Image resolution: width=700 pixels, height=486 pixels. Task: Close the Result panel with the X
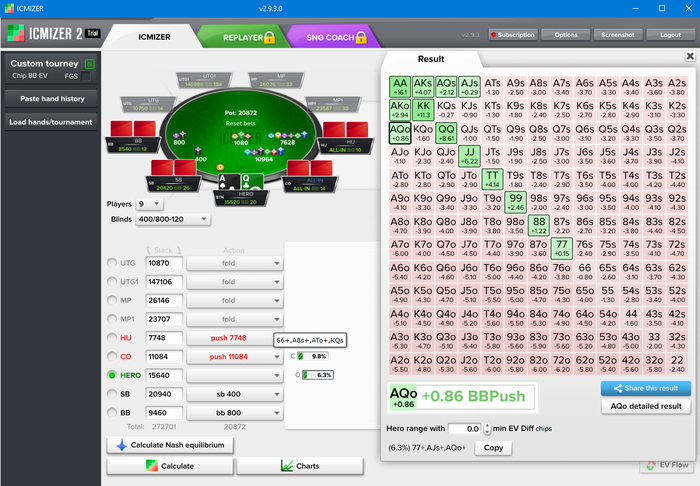click(690, 56)
